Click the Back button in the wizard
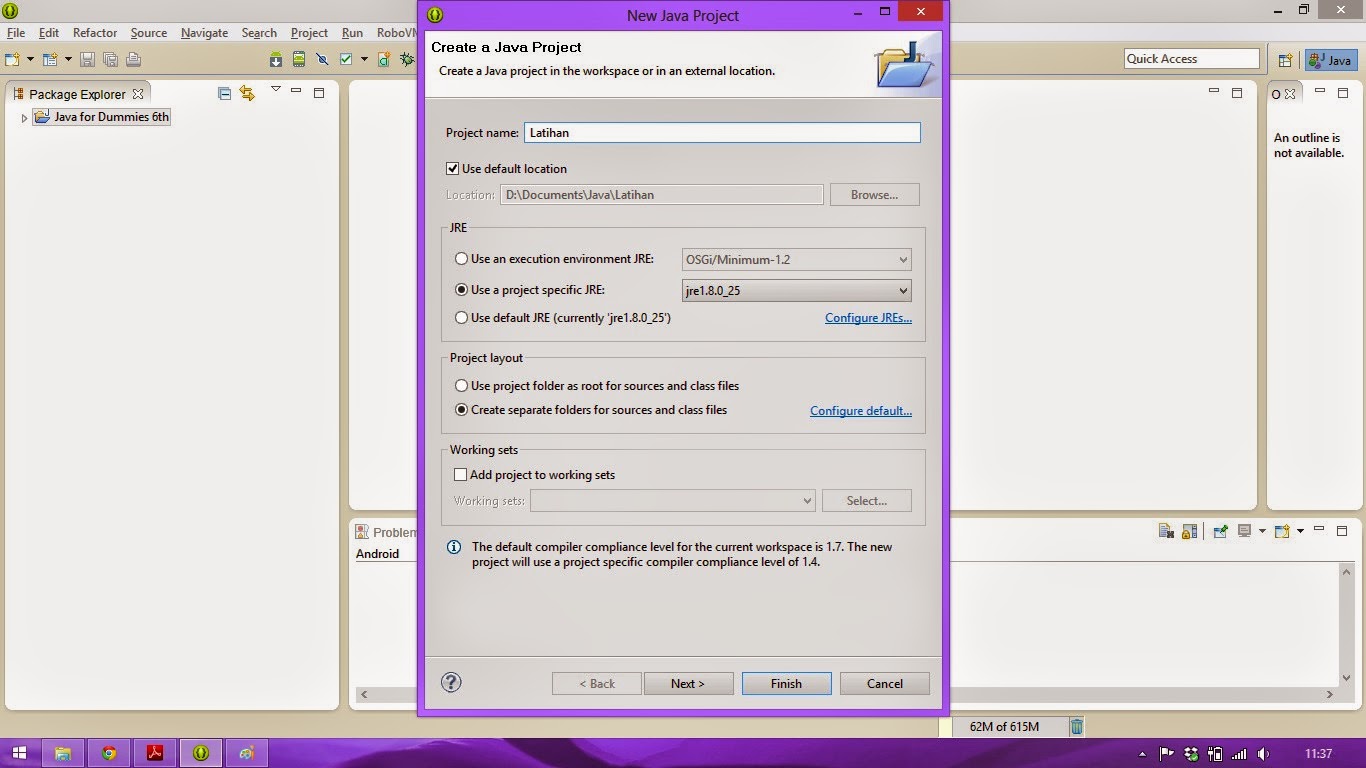The image size is (1366, 768). (597, 684)
